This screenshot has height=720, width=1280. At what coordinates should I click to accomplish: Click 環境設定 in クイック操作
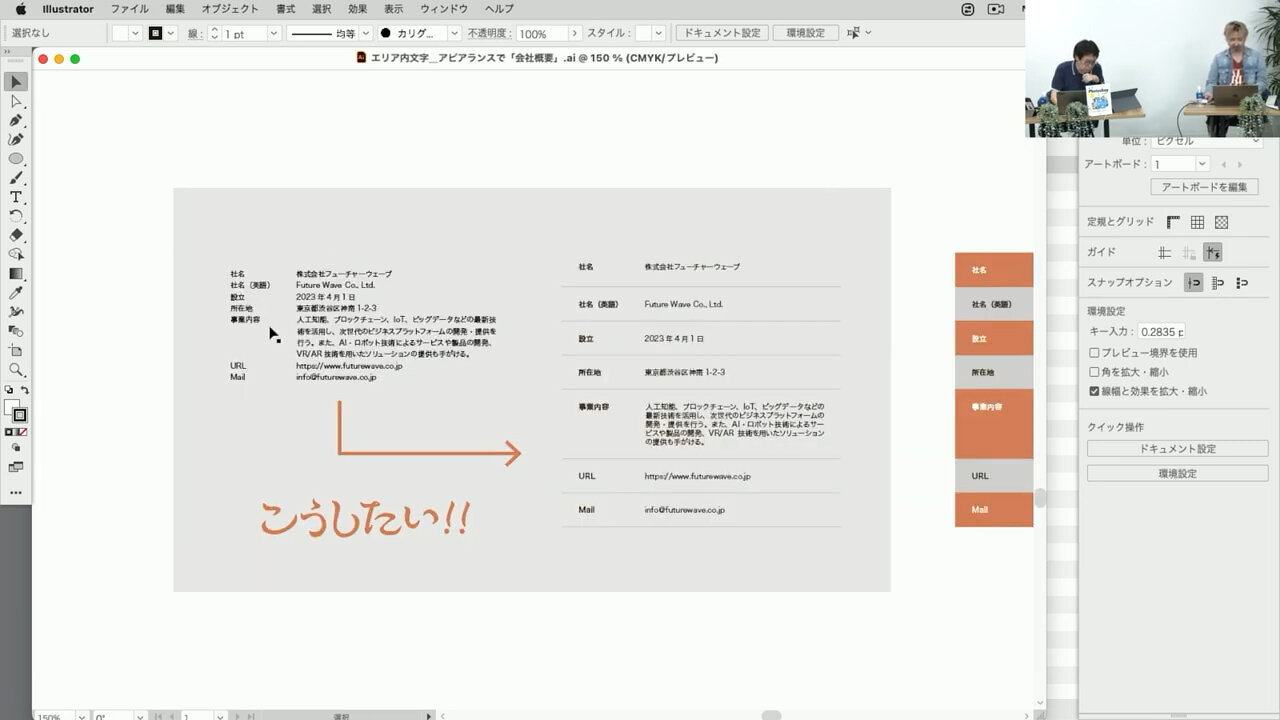(1177, 473)
